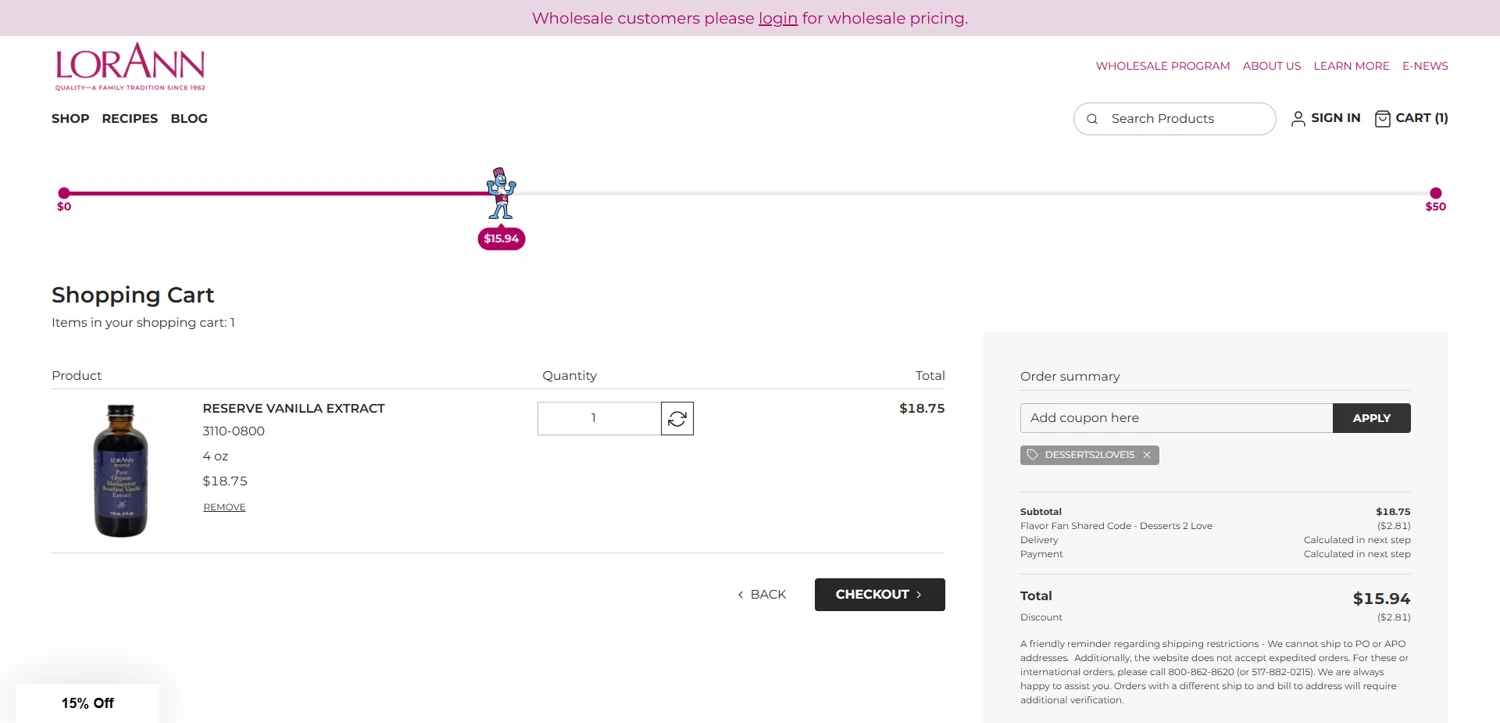The image size is (1500, 723).
Task: Click the 4 oz size text
Action: tap(216, 457)
